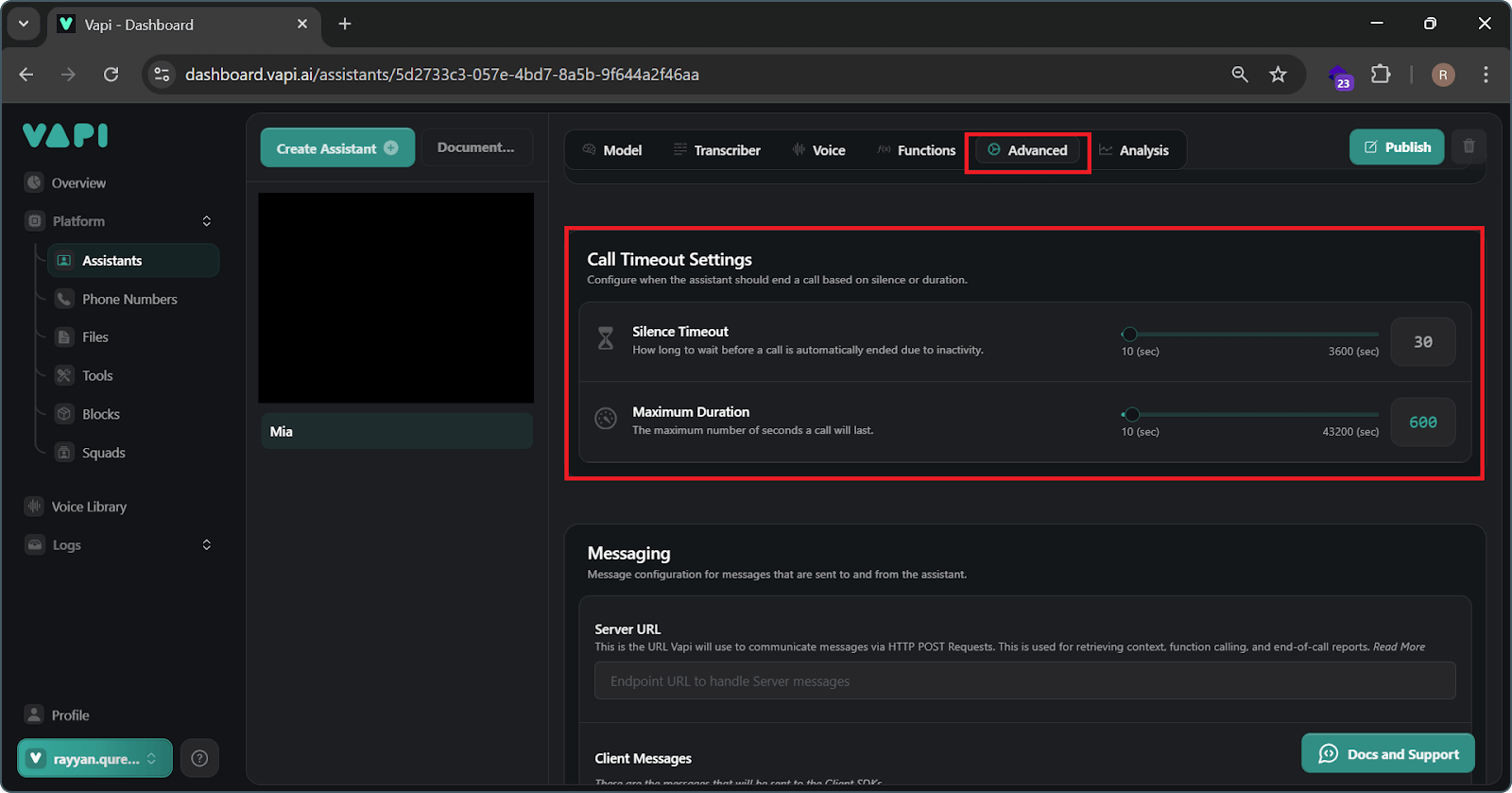Open the Chrome three-dot menu
The width and height of the screenshot is (1512, 793).
point(1486,75)
